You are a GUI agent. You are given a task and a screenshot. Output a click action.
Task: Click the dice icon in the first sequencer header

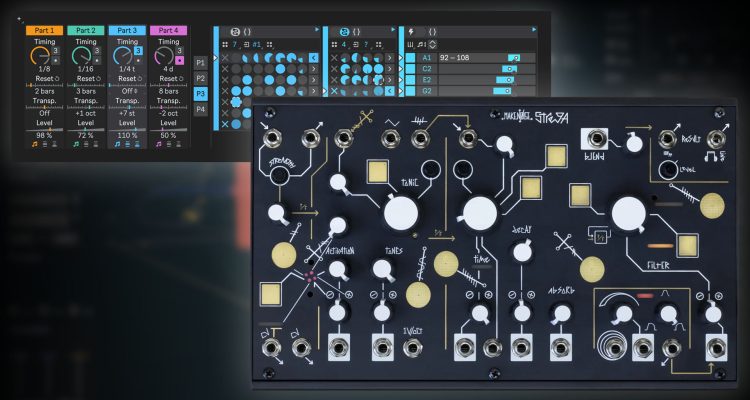(x=235, y=32)
